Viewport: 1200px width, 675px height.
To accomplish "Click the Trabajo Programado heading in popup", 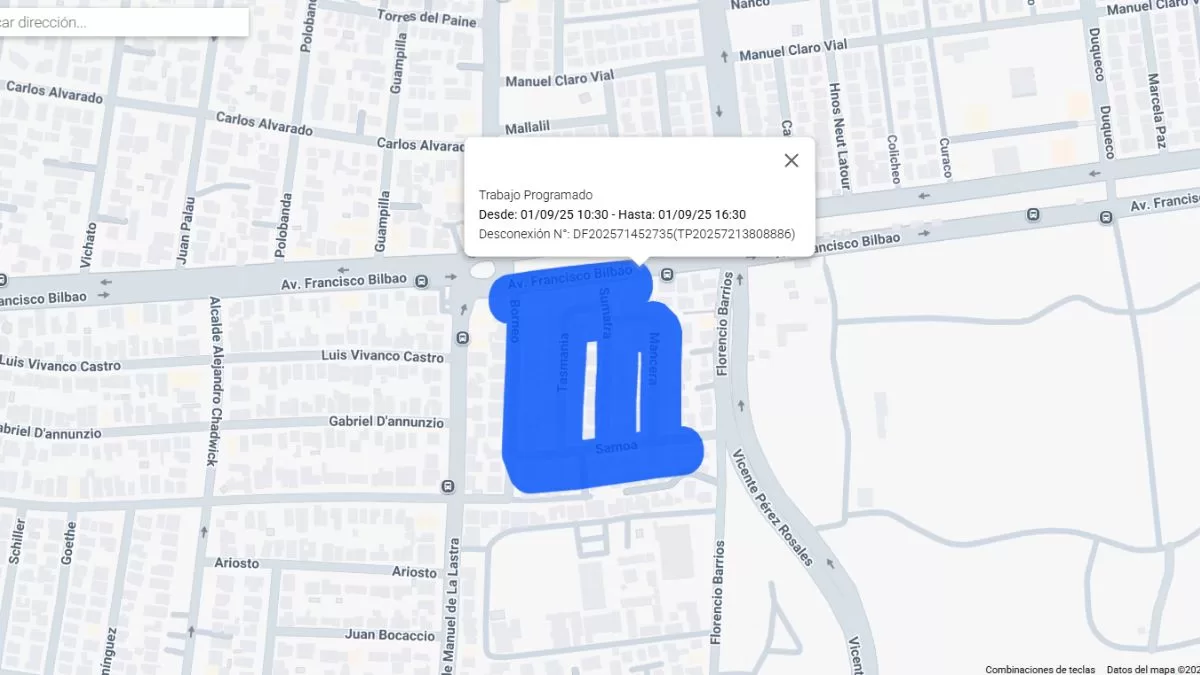I will pyautogui.click(x=536, y=195).
